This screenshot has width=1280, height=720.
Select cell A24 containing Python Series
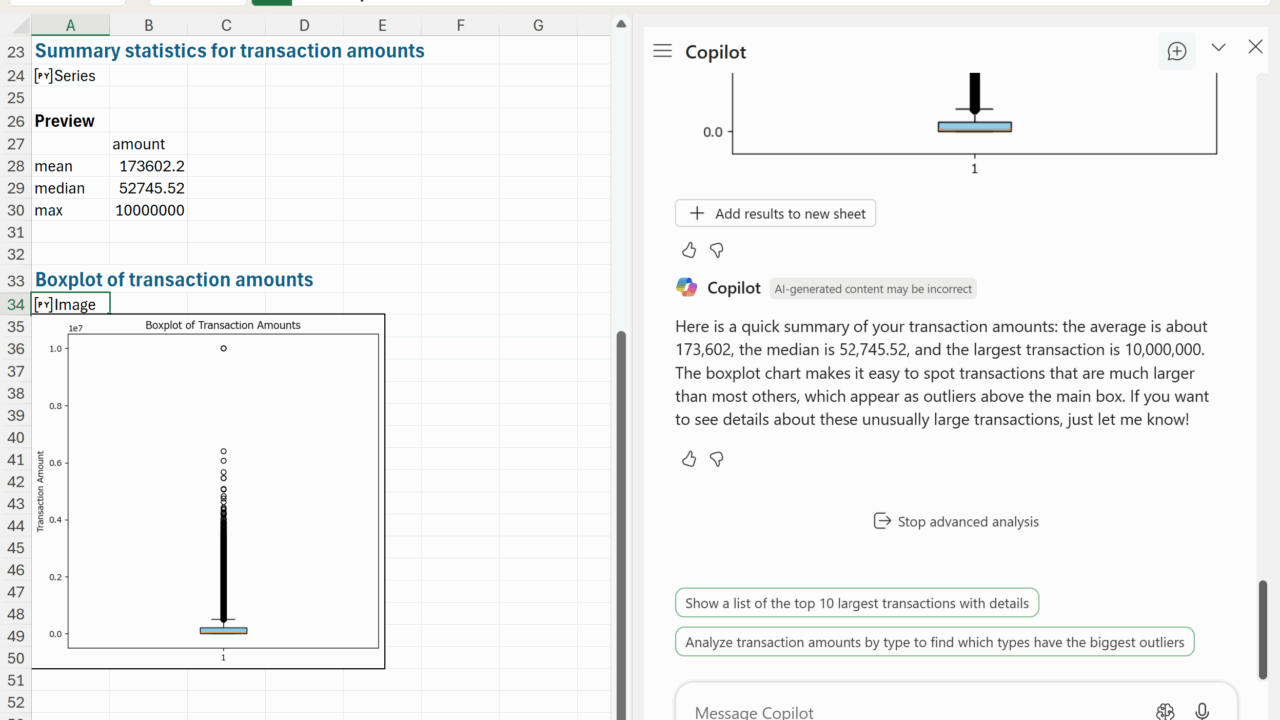pyautogui.click(x=70, y=76)
